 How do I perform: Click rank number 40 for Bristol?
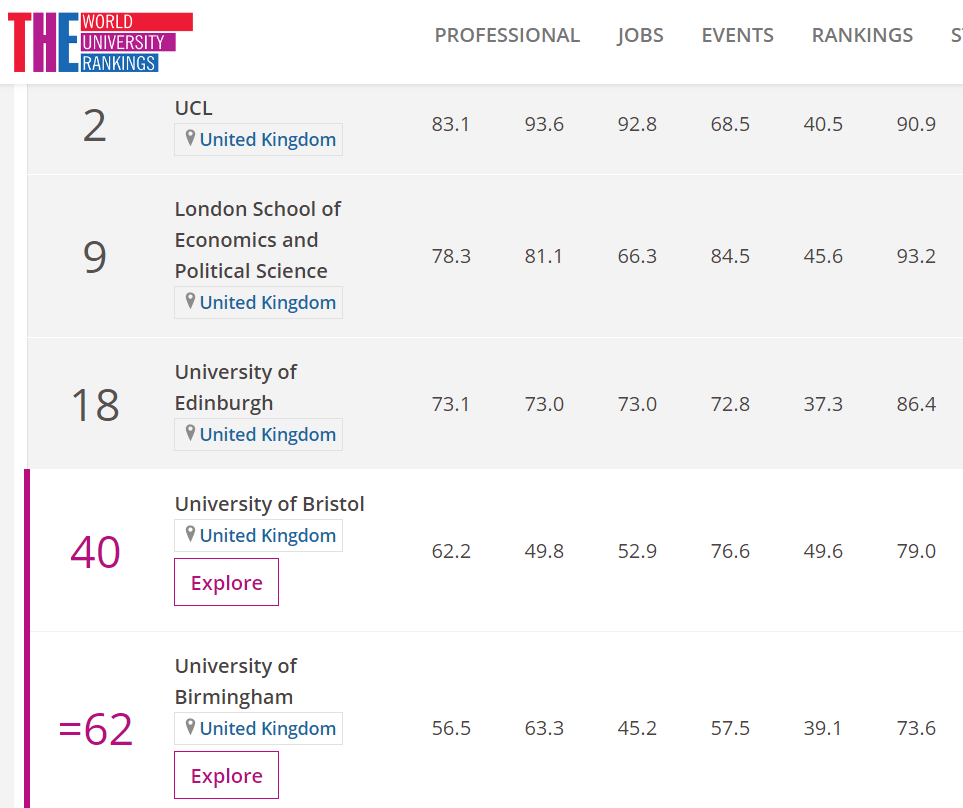click(x=95, y=552)
